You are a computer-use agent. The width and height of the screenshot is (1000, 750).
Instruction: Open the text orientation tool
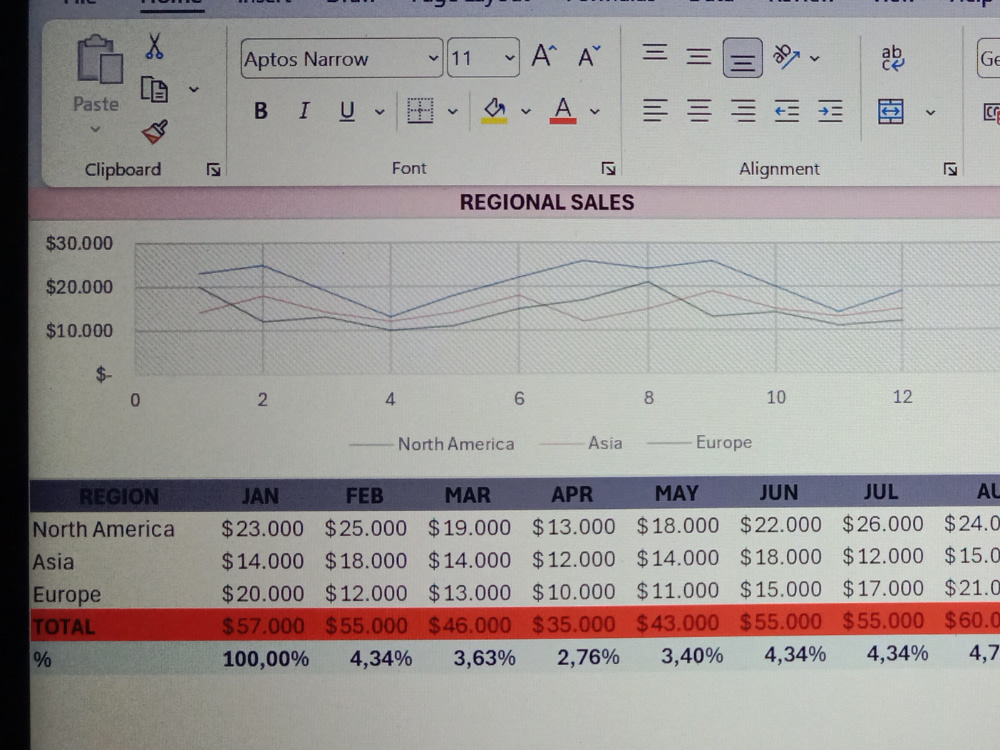click(786, 57)
